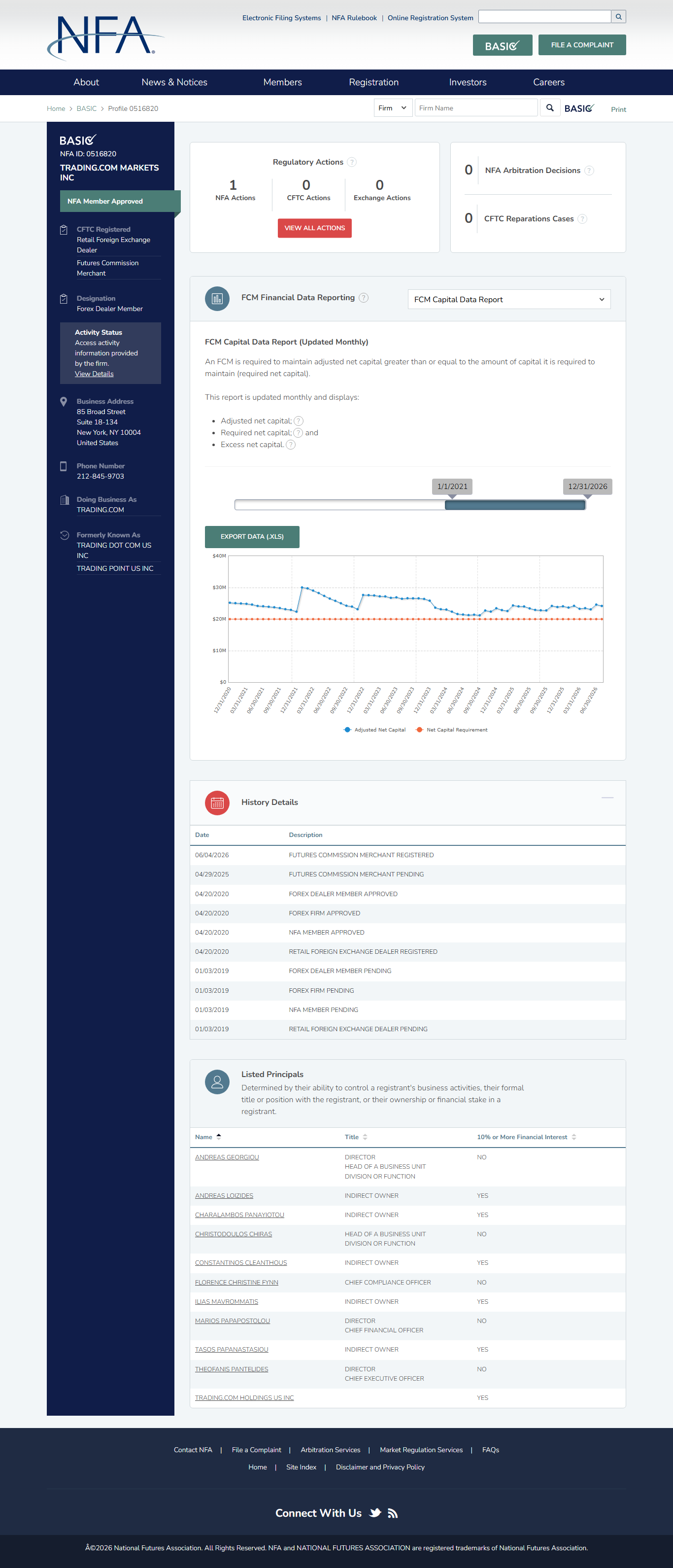
Task: Click the History Details calendar icon
Action: [x=217, y=802]
